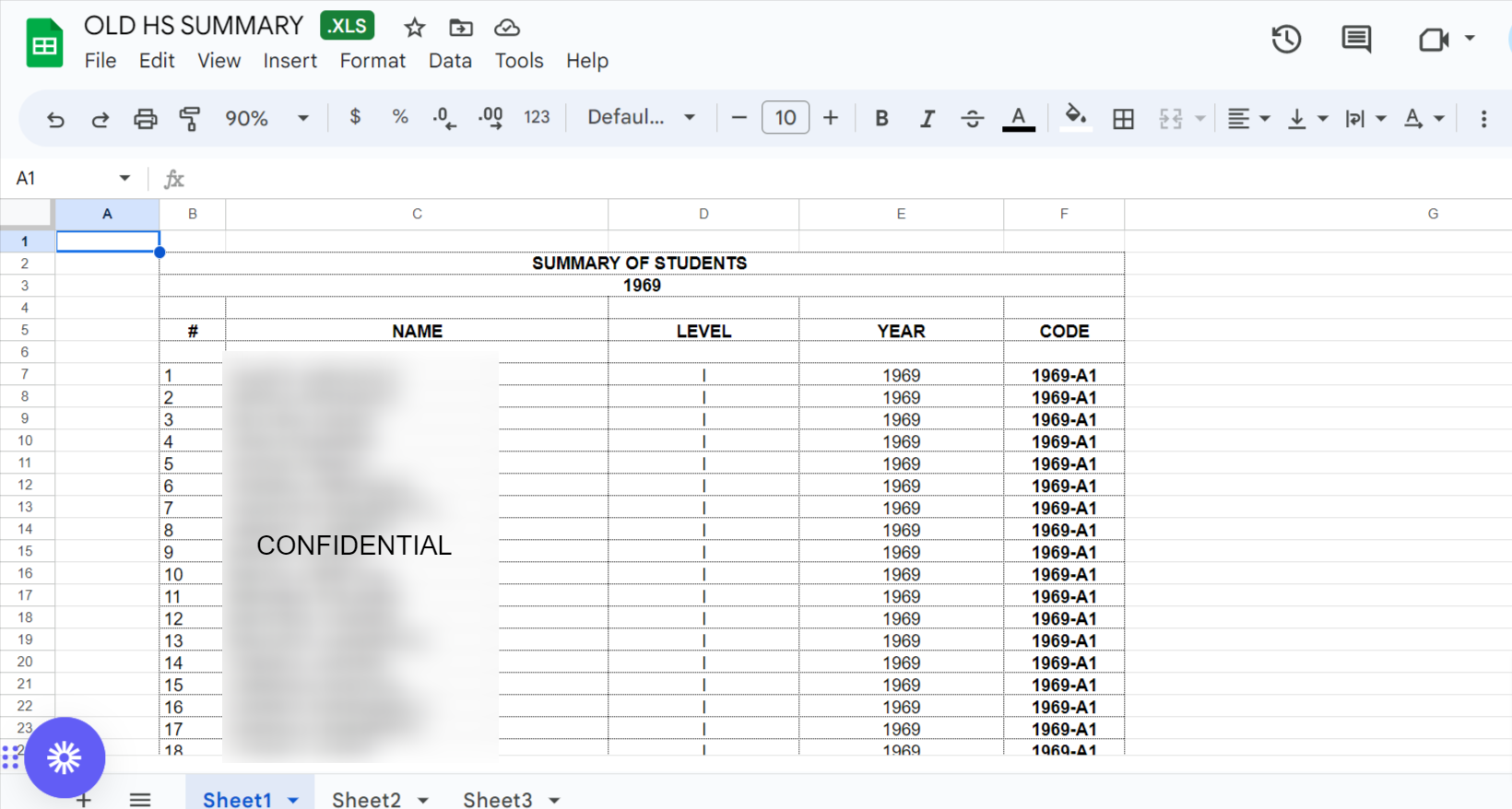This screenshot has height=809, width=1512.
Task: Click the move to folder icon
Action: click(x=461, y=28)
